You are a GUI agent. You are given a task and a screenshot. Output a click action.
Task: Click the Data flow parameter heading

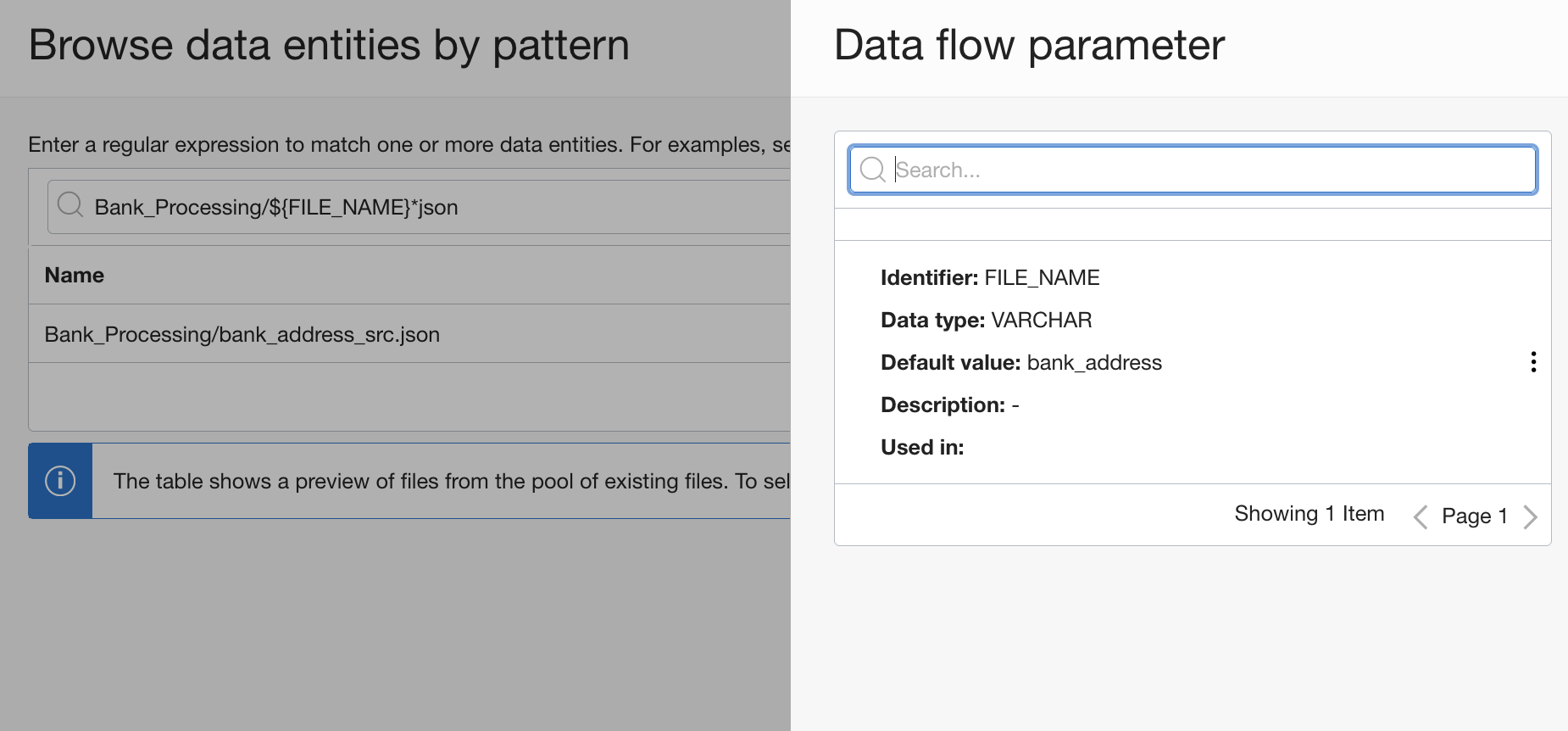[1030, 45]
